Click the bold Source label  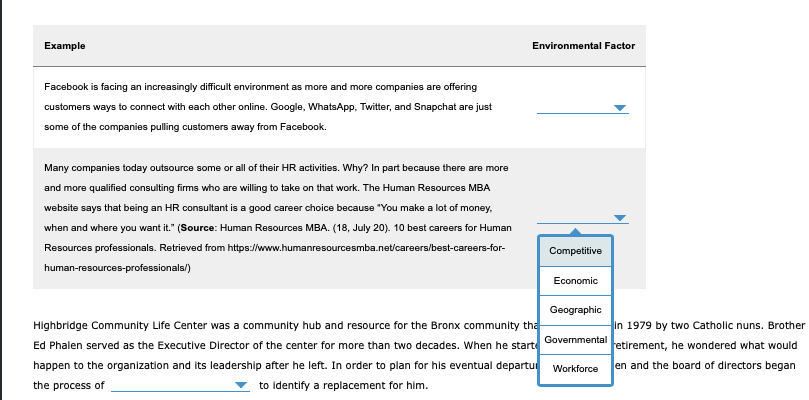[197, 228]
